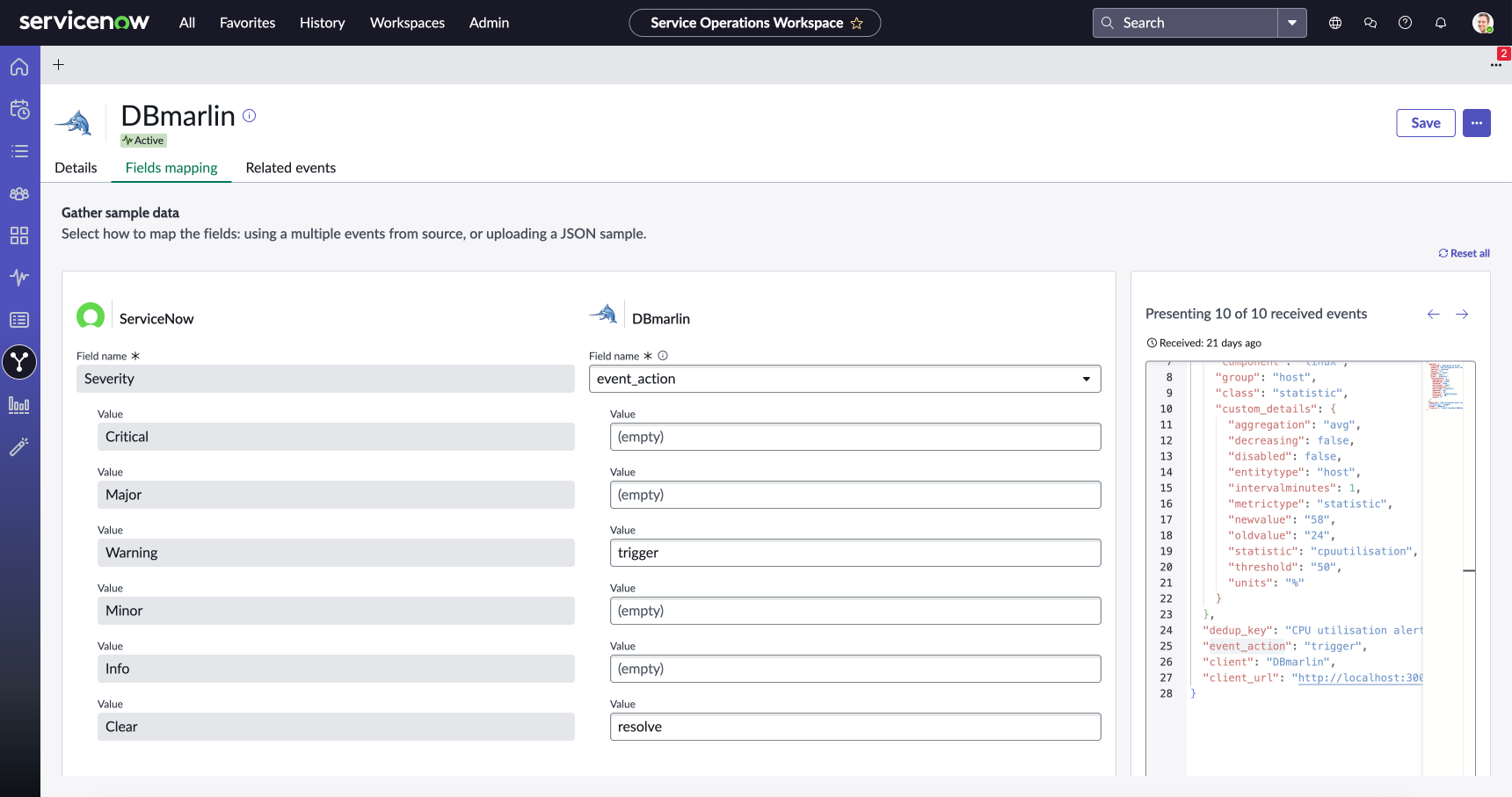
Task: Click the DBmarlin marlin logo in header
Action: (x=74, y=123)
